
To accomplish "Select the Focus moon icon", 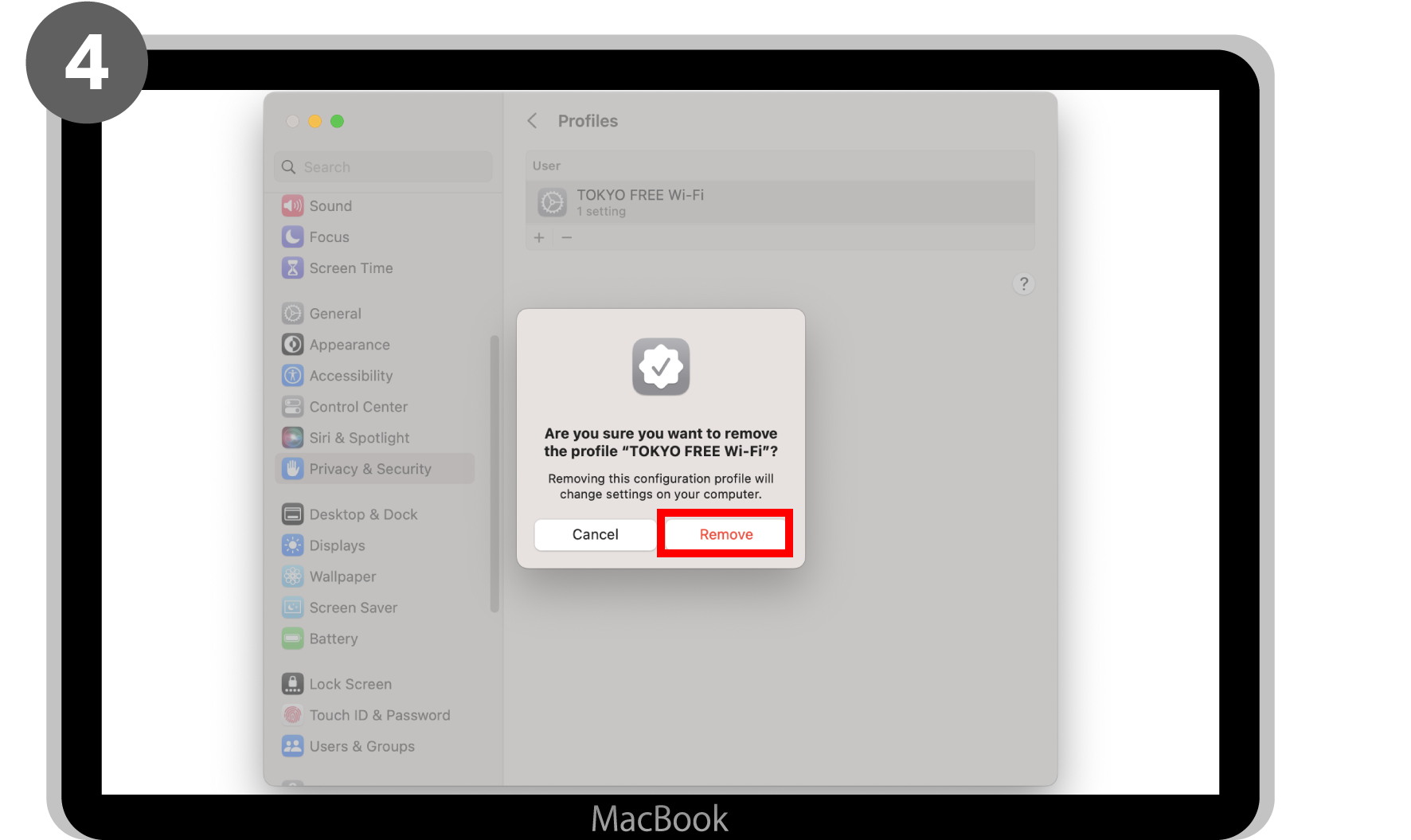I will (x=293, y=237).
